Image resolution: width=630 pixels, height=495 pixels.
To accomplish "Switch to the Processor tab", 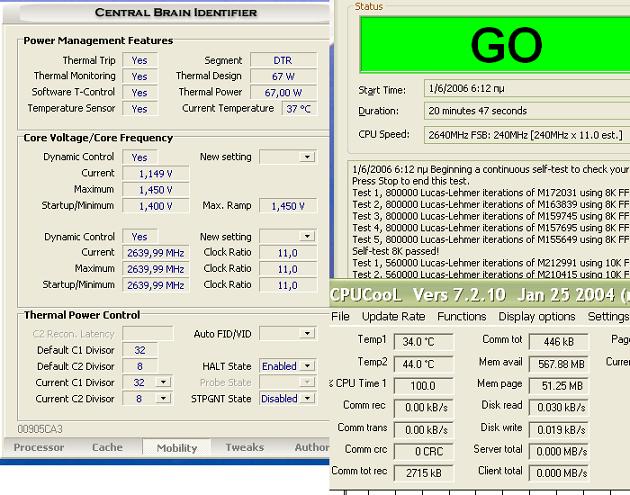I will 39,447.
